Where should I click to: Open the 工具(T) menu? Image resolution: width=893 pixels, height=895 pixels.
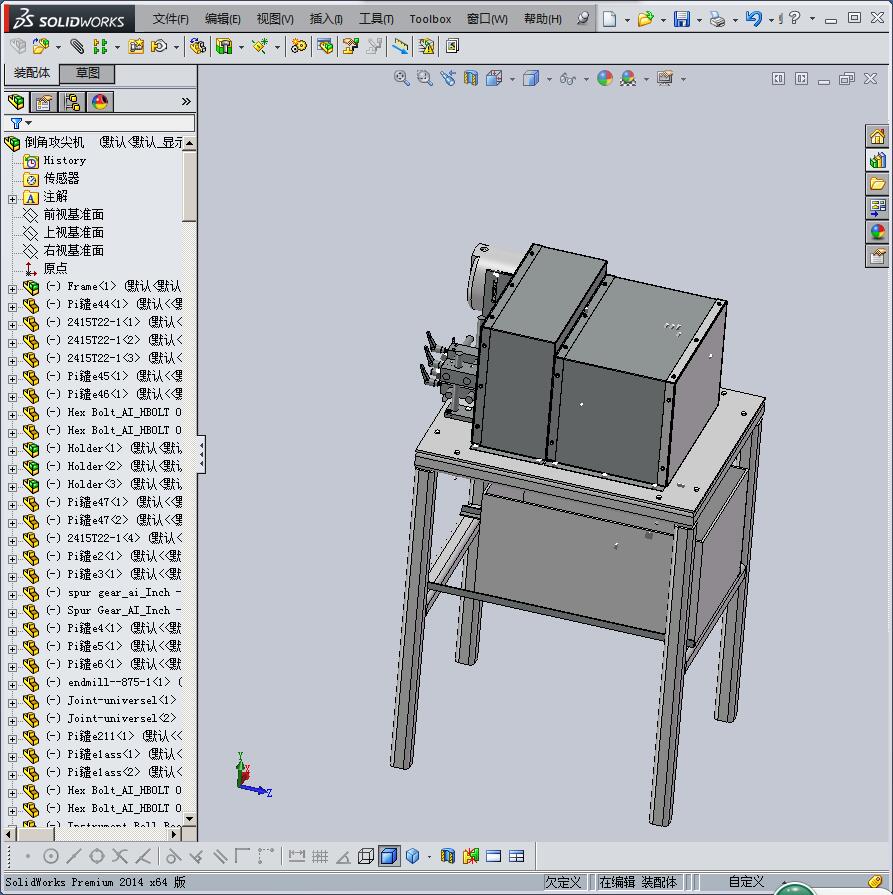pos(376,19)
